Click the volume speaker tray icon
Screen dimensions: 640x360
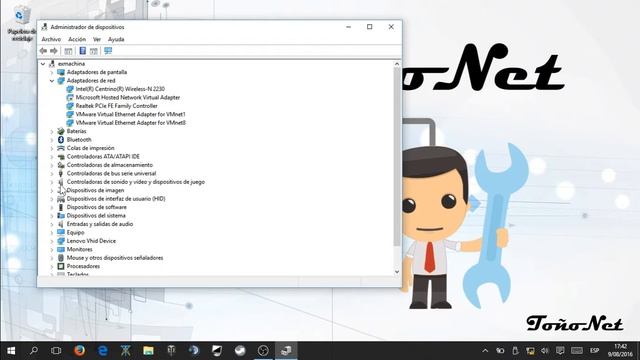(545, 351)
